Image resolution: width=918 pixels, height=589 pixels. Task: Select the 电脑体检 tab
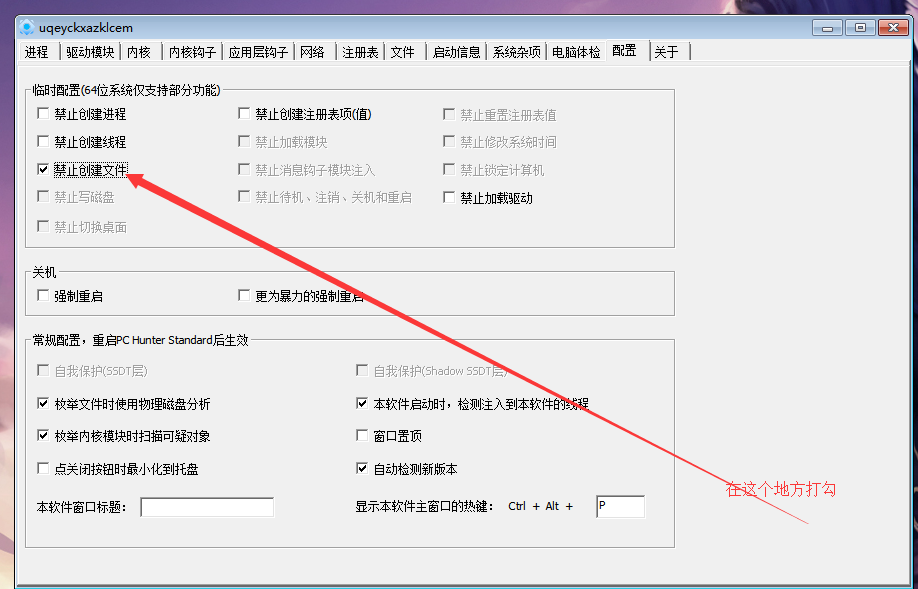pos(576,52)
